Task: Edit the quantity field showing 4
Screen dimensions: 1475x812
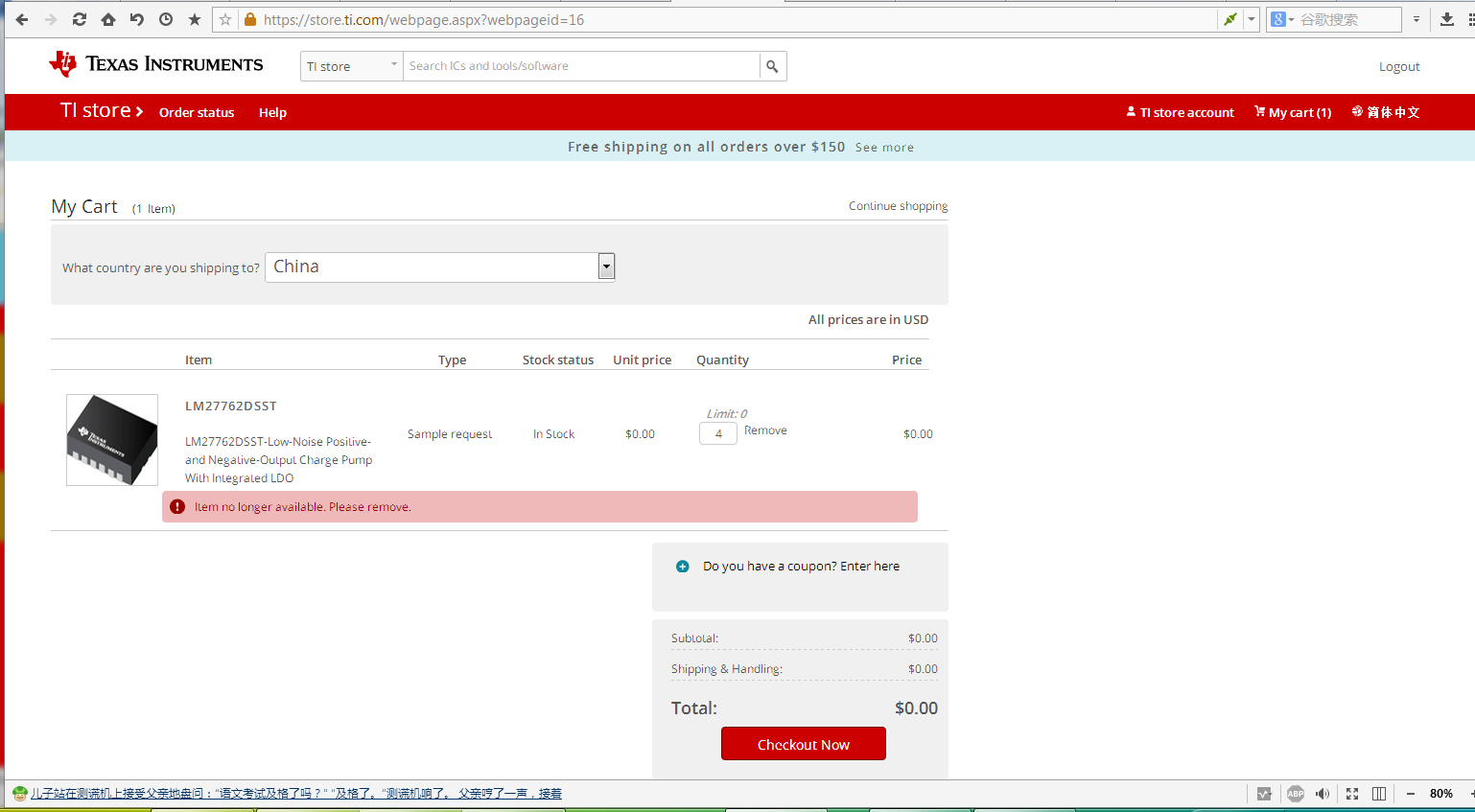Action: pos(718,433)
